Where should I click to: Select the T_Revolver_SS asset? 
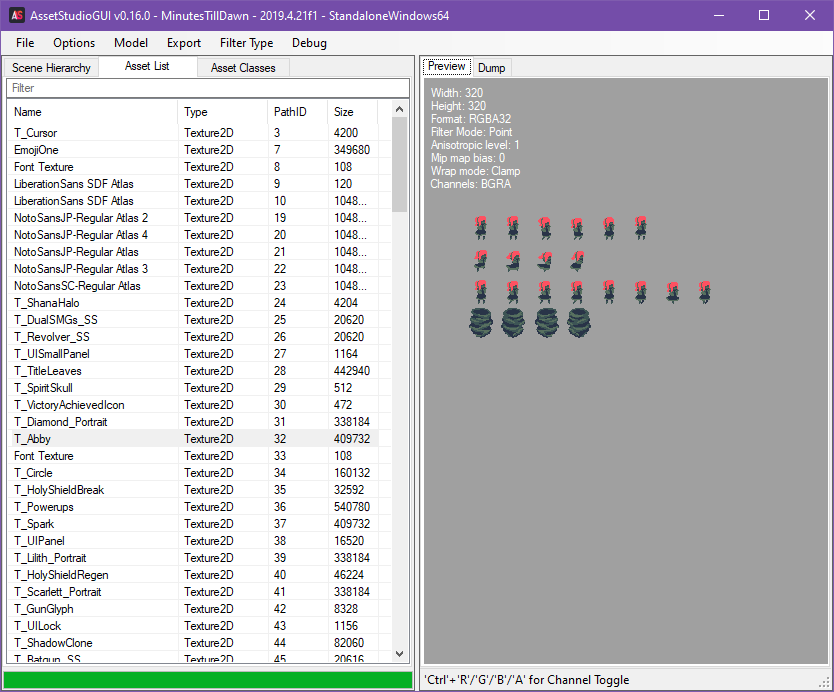point(193,337)
